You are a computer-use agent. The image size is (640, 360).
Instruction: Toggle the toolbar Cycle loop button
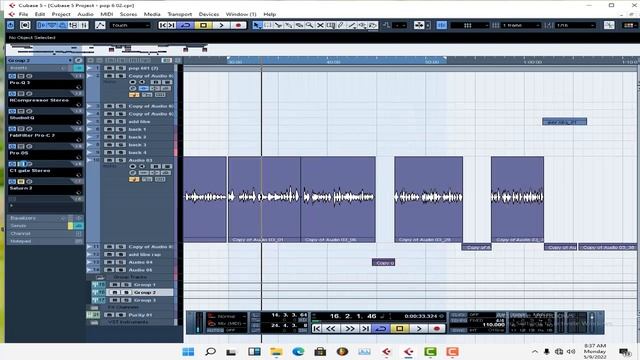[186, 25]
